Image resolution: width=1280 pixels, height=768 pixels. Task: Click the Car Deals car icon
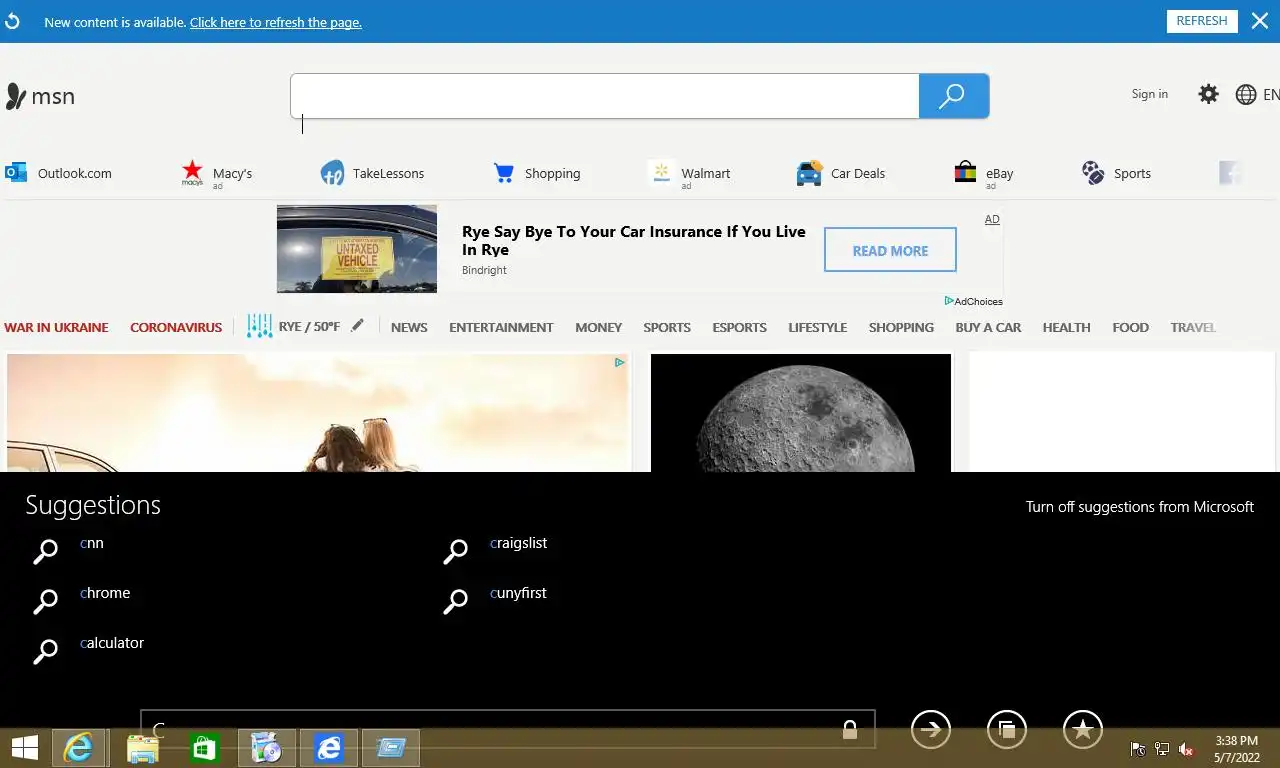(809, 173)
